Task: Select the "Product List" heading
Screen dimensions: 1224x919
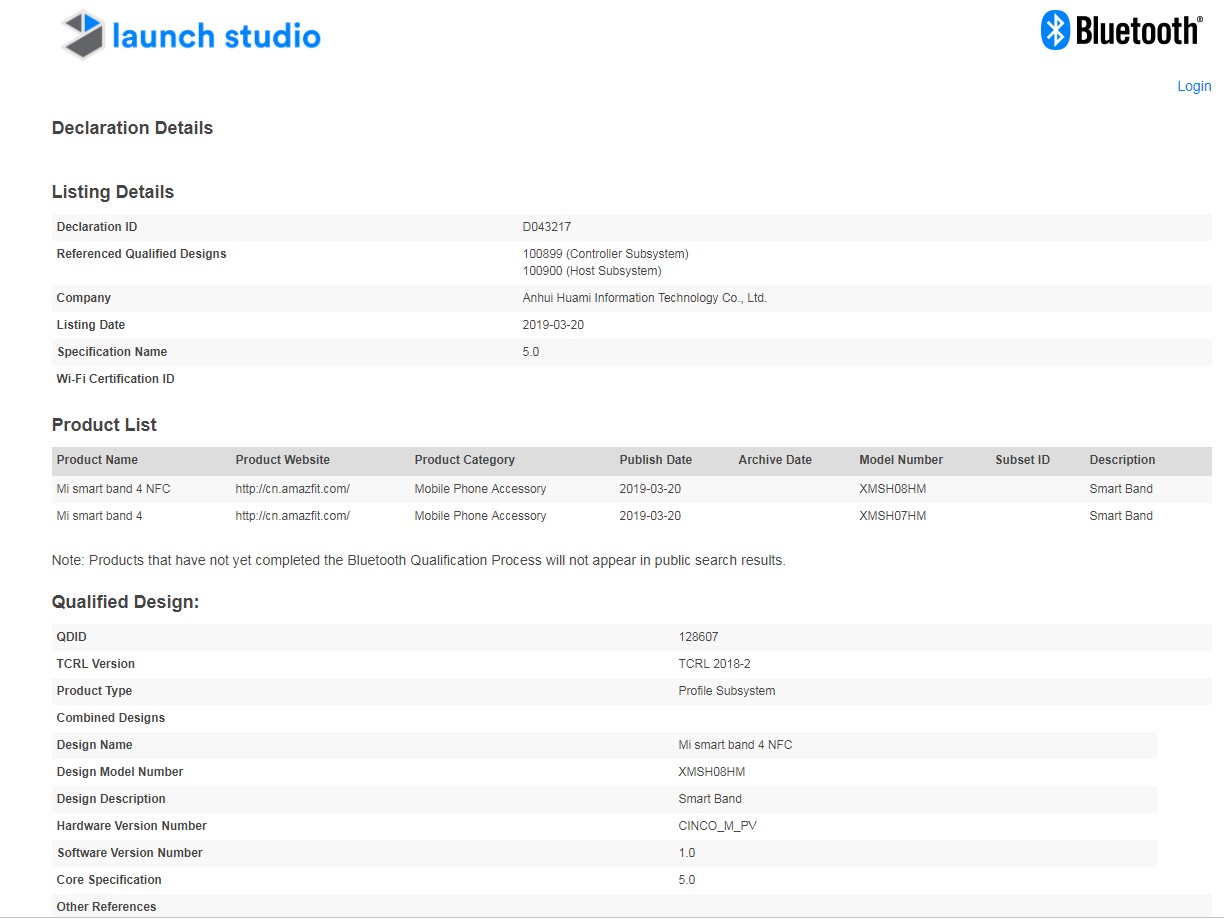Action: (x=104, y=425)
